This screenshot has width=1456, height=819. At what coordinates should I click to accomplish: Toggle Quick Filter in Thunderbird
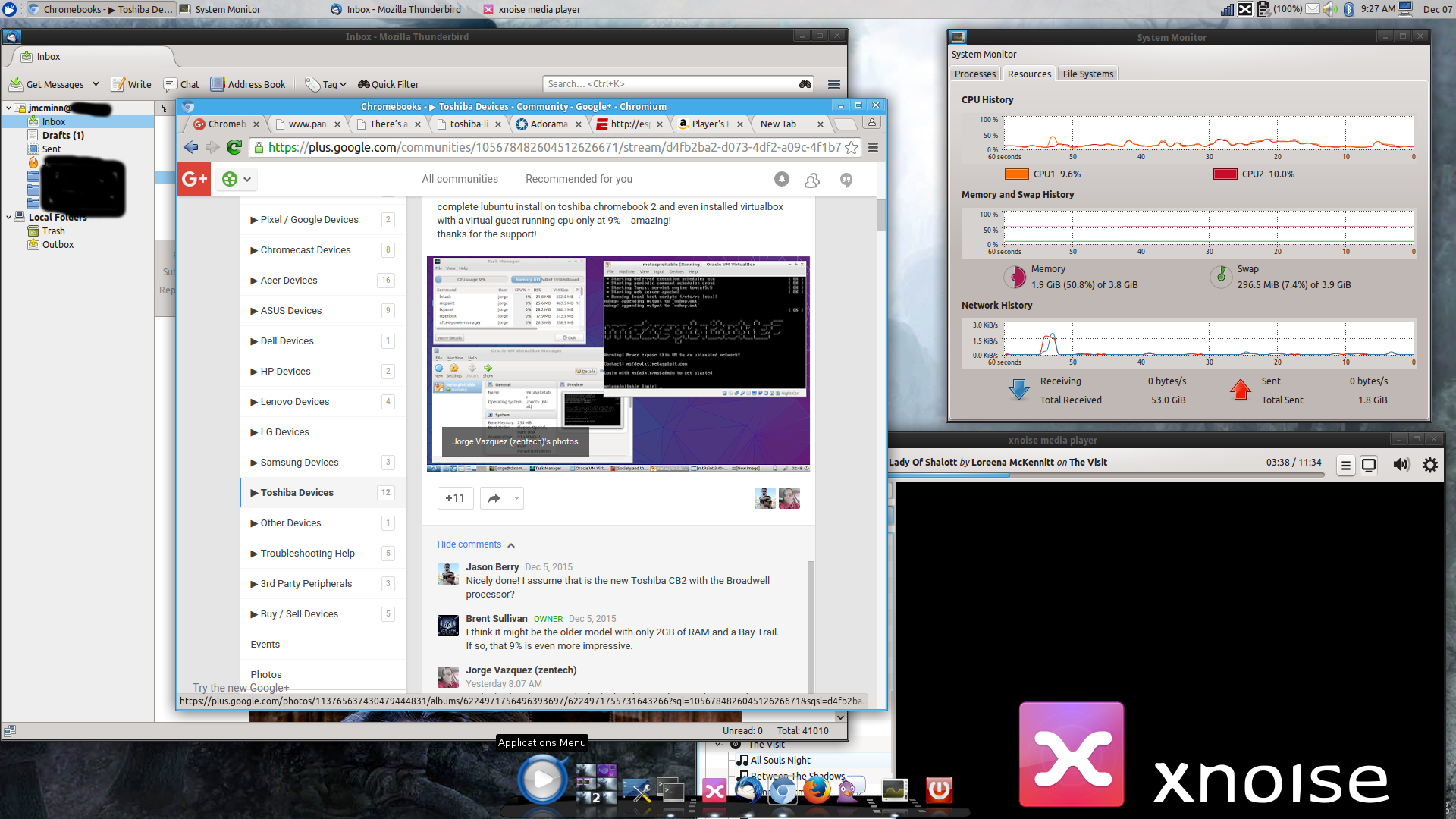pyautogui.click(x=388, y=84)
